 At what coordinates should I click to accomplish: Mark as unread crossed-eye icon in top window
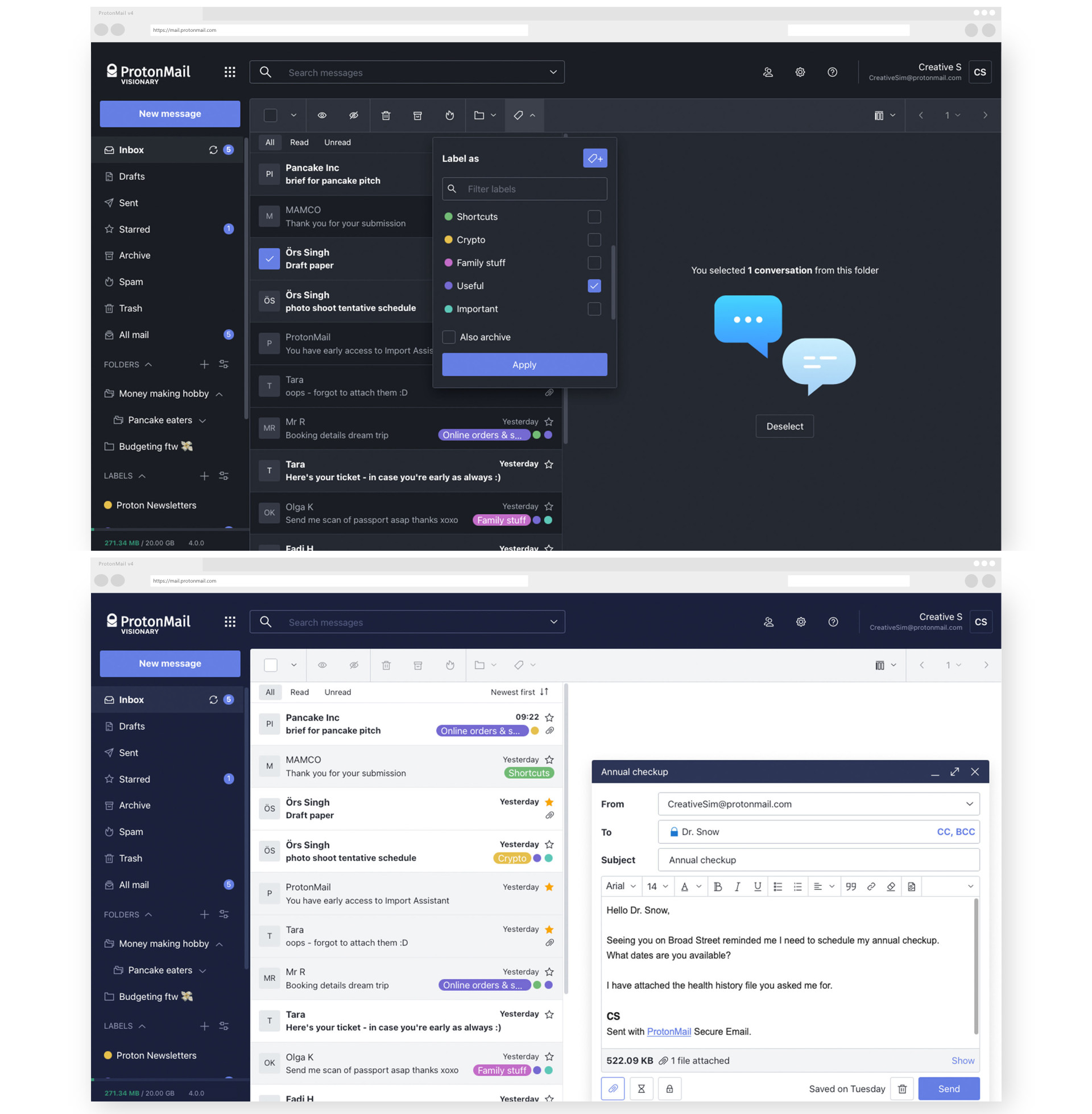coord(354,115)
